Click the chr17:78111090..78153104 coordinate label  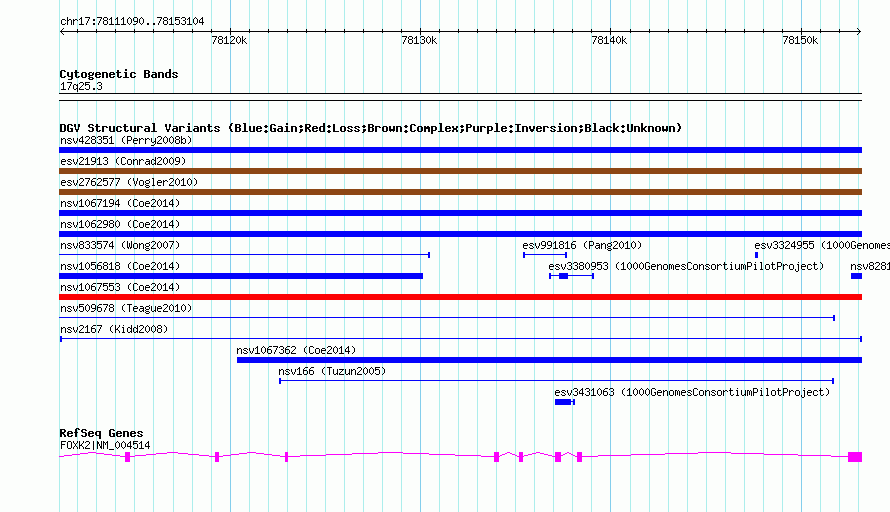coord(132,22)
